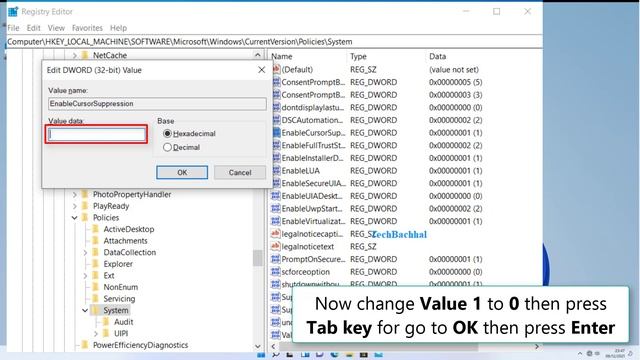Click the EnableCursorSup DWORD icon
Viewport: 640px width, 360px height.
[x=276, y=133]
